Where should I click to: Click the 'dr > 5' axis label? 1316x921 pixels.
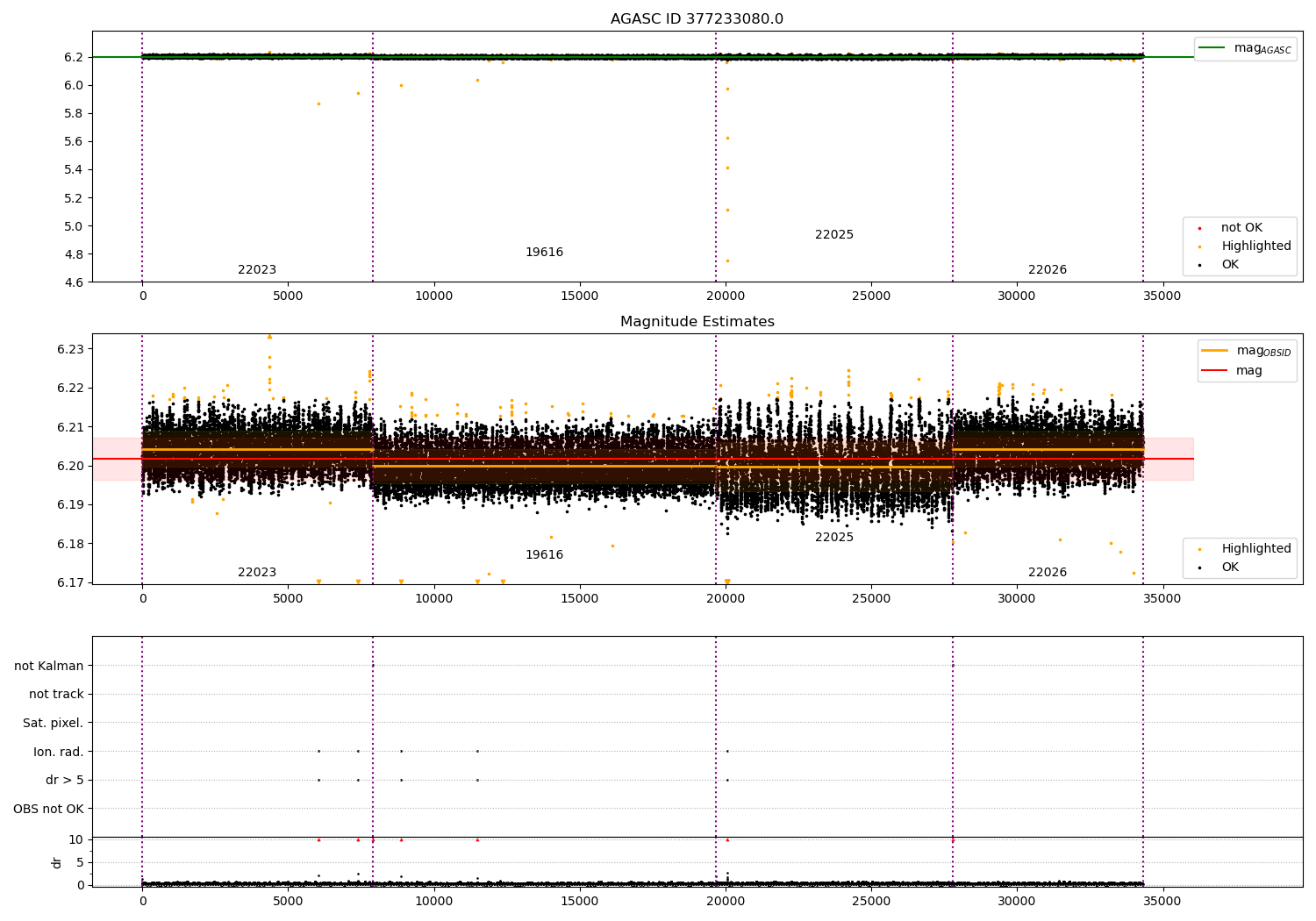coord(65,781)
